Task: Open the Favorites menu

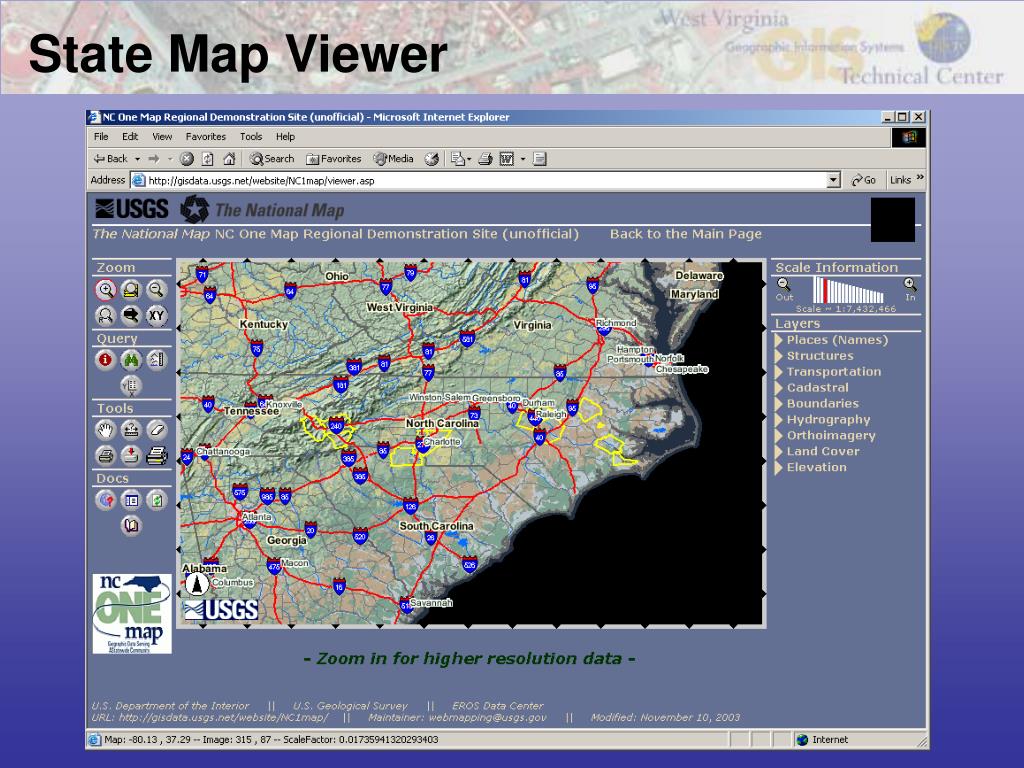Action: (x=206, y=136)
